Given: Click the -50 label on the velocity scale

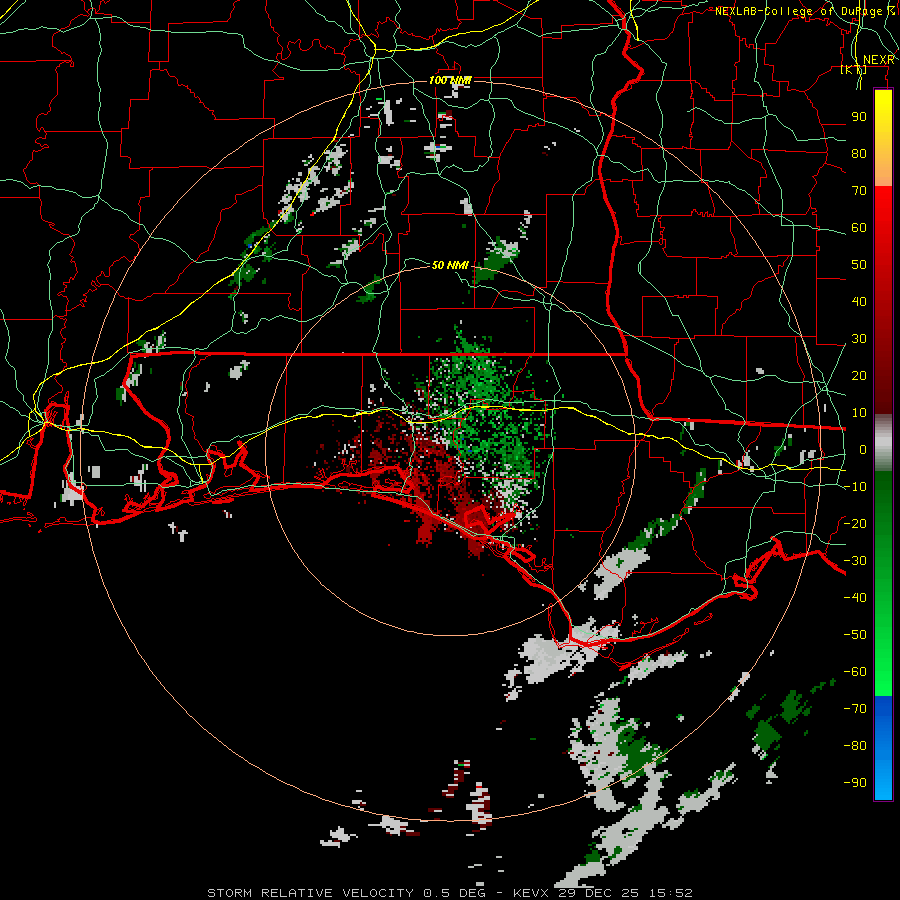Looking at the screenshot, I should pyautogui.click(x=855, y=635).
